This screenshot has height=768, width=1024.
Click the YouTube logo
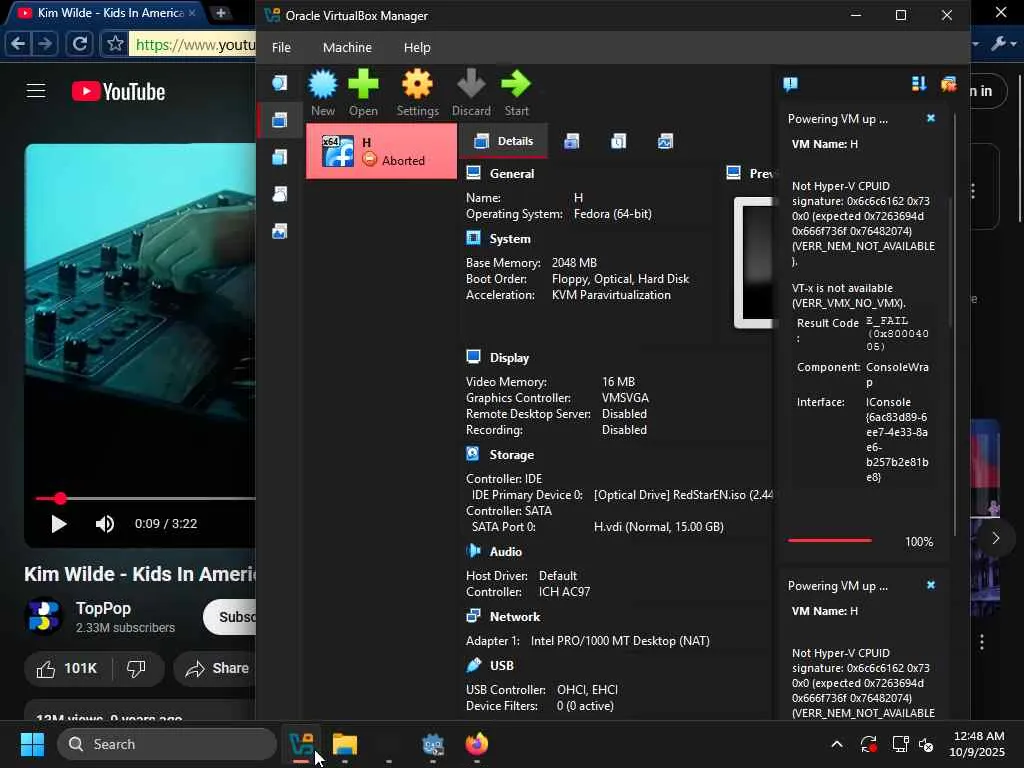coord(118,91)
